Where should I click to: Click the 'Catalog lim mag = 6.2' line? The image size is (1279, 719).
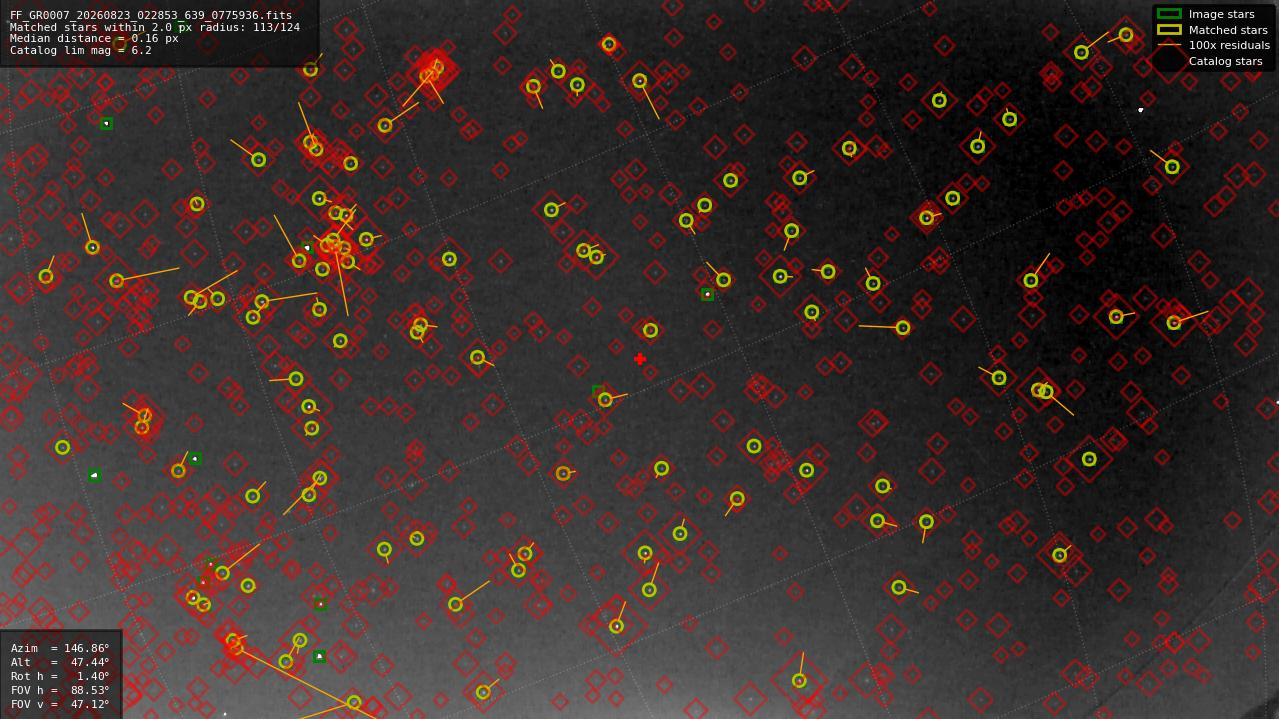pyautogui.click(x=81, y=50)
